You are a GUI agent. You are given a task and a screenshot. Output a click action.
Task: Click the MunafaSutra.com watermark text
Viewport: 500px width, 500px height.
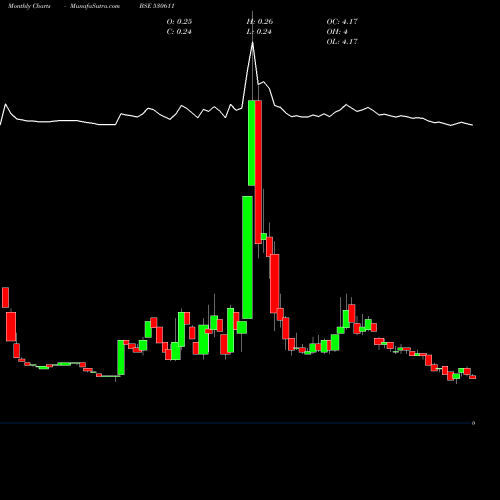[95, 6]
